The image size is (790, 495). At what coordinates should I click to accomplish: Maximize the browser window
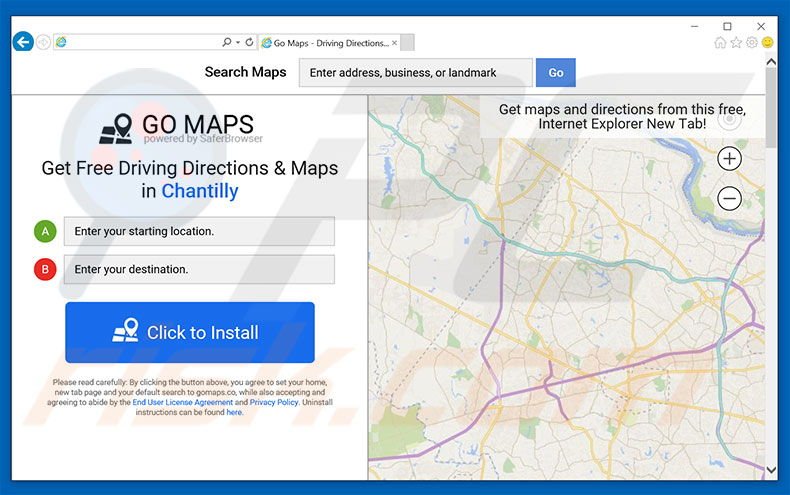[x=727, y=26]
